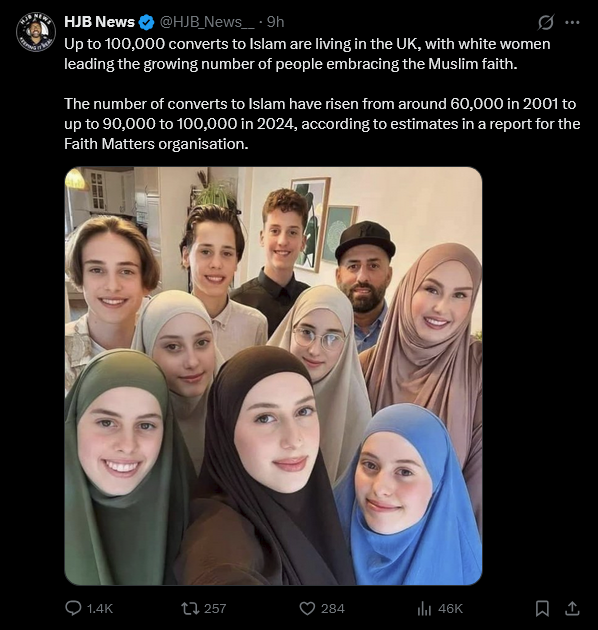Click the 46K views count
The width and height of the screenshot is (598, 630).
click(451, 608)
